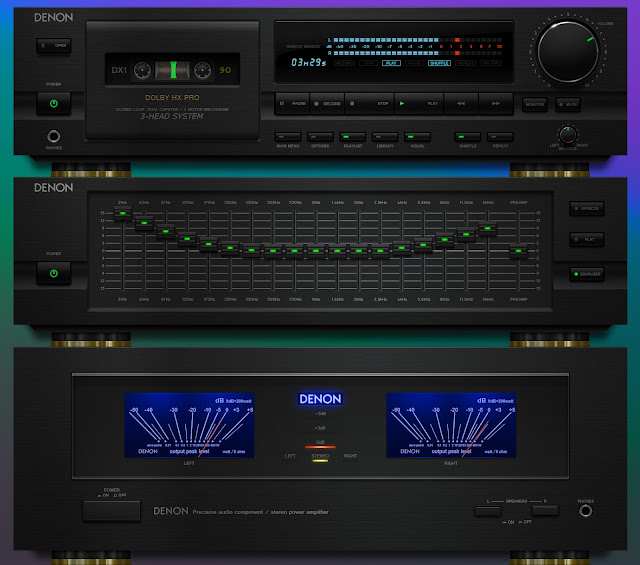Viewport: 640px width, 565px height.
Task: Turn off the cassette deck power button
Action: click(53, 104)
